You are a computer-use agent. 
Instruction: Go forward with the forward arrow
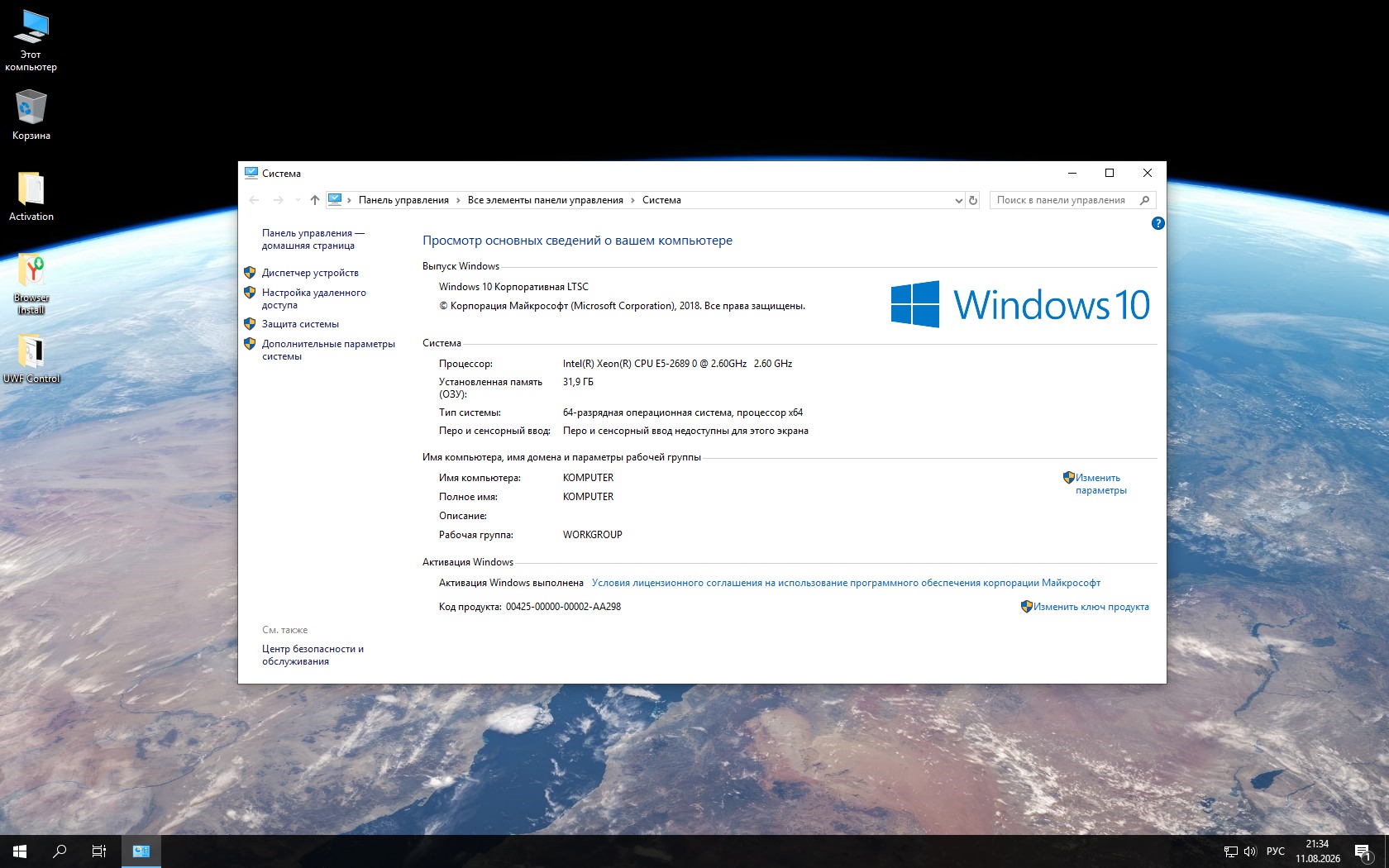pyautogui.click(x=279, y=200)
